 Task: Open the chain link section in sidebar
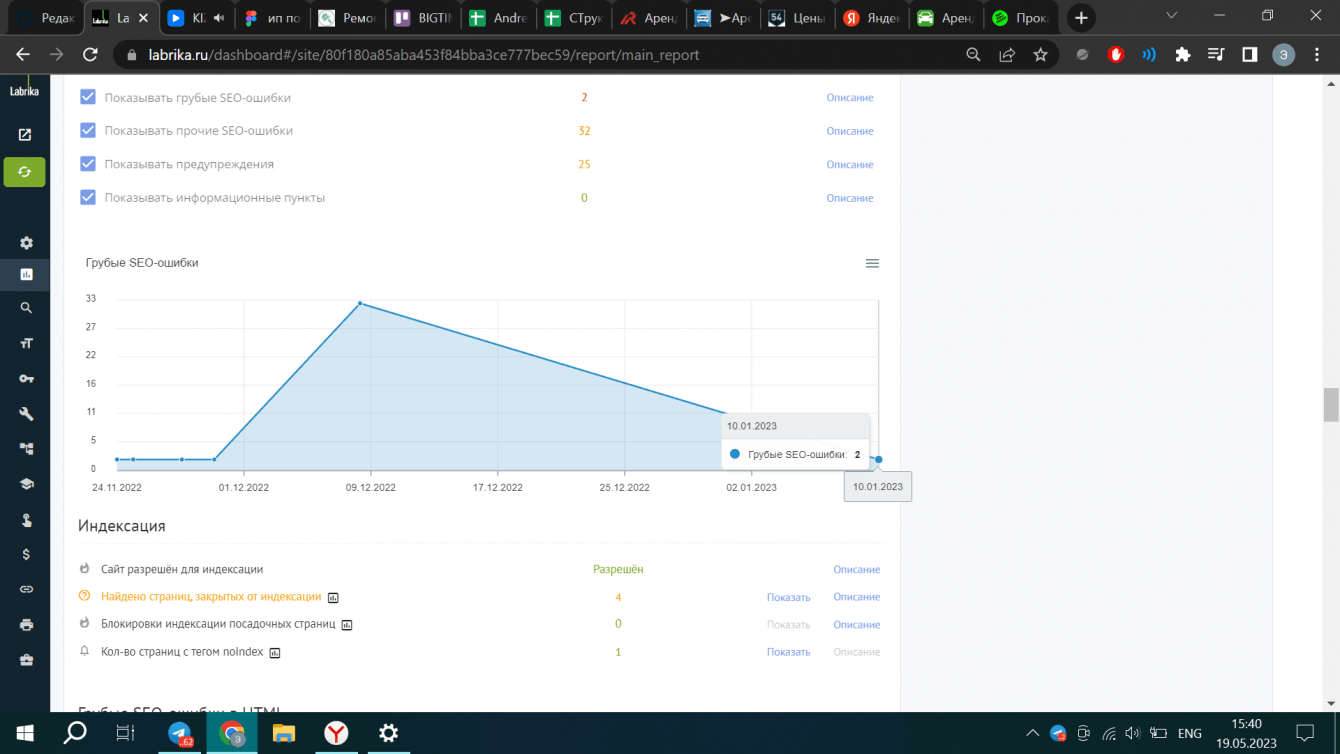pyautogui.click(x=26, y=589)
